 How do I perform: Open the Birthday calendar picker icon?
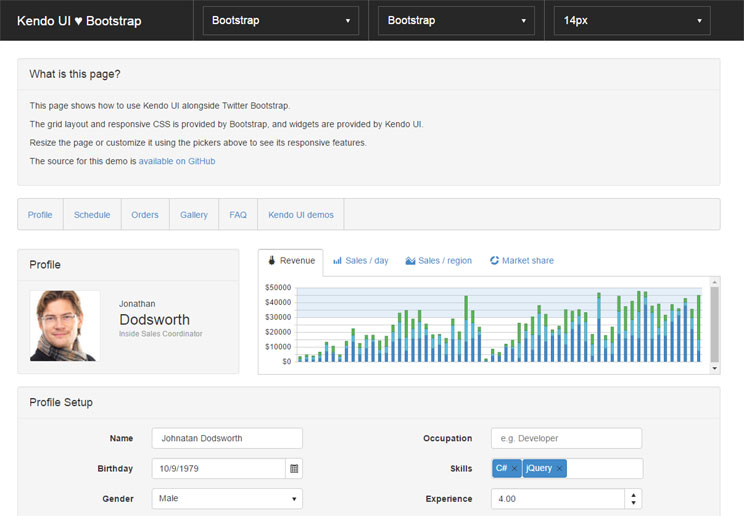click(294, 469)
